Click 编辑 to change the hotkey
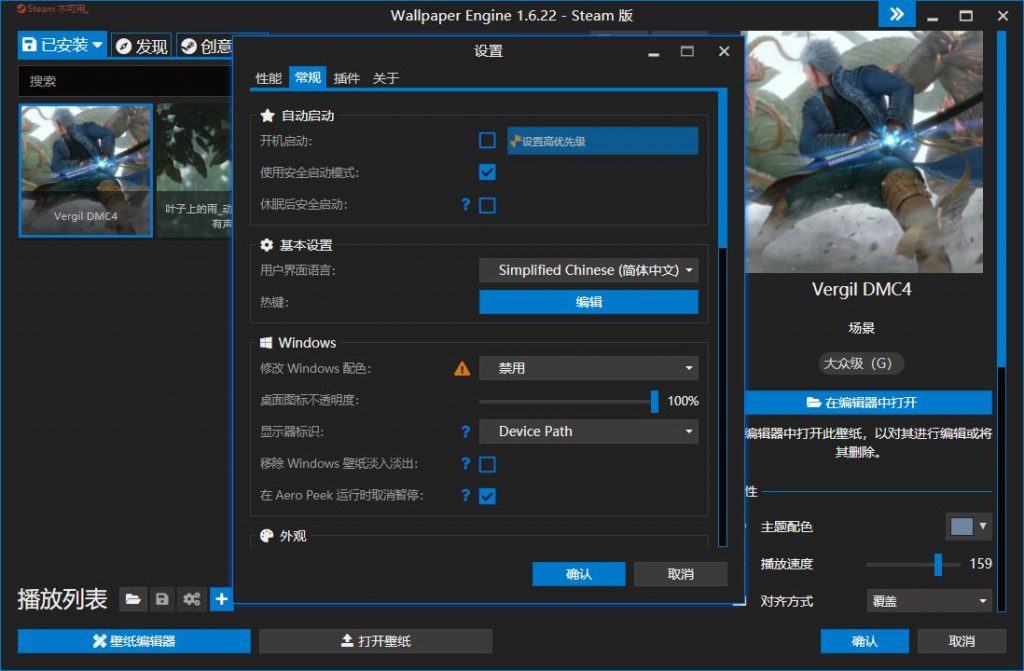This screenshot has height=671, width=1024. 588,302
